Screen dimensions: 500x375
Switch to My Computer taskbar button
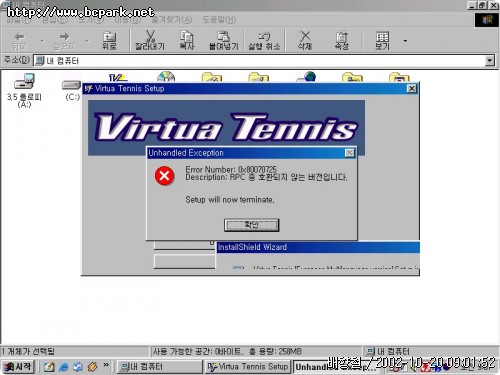pos(159,367)
